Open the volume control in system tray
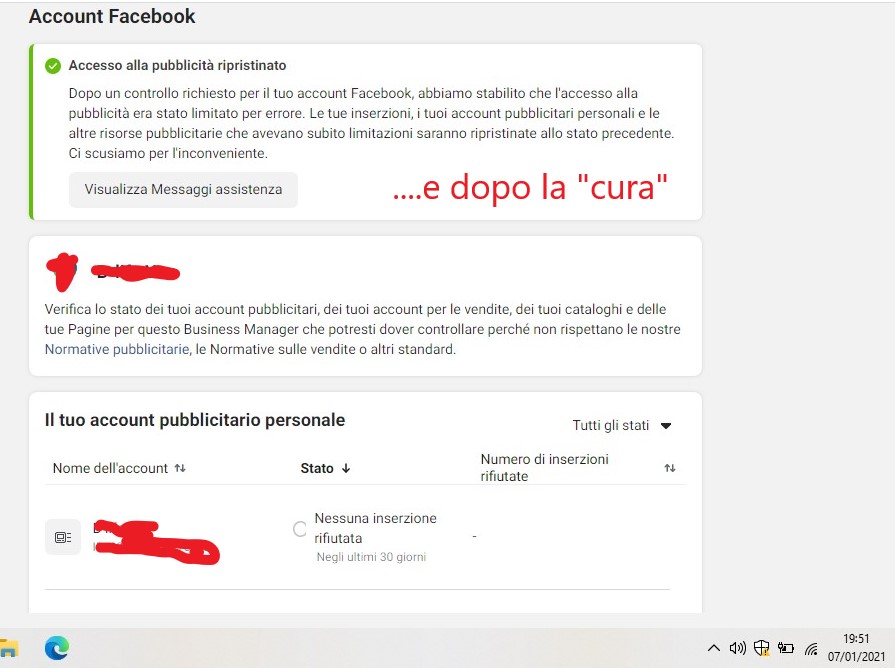This screenshot has width=895, height=668. pyautogui.click(x=737, y=648)
